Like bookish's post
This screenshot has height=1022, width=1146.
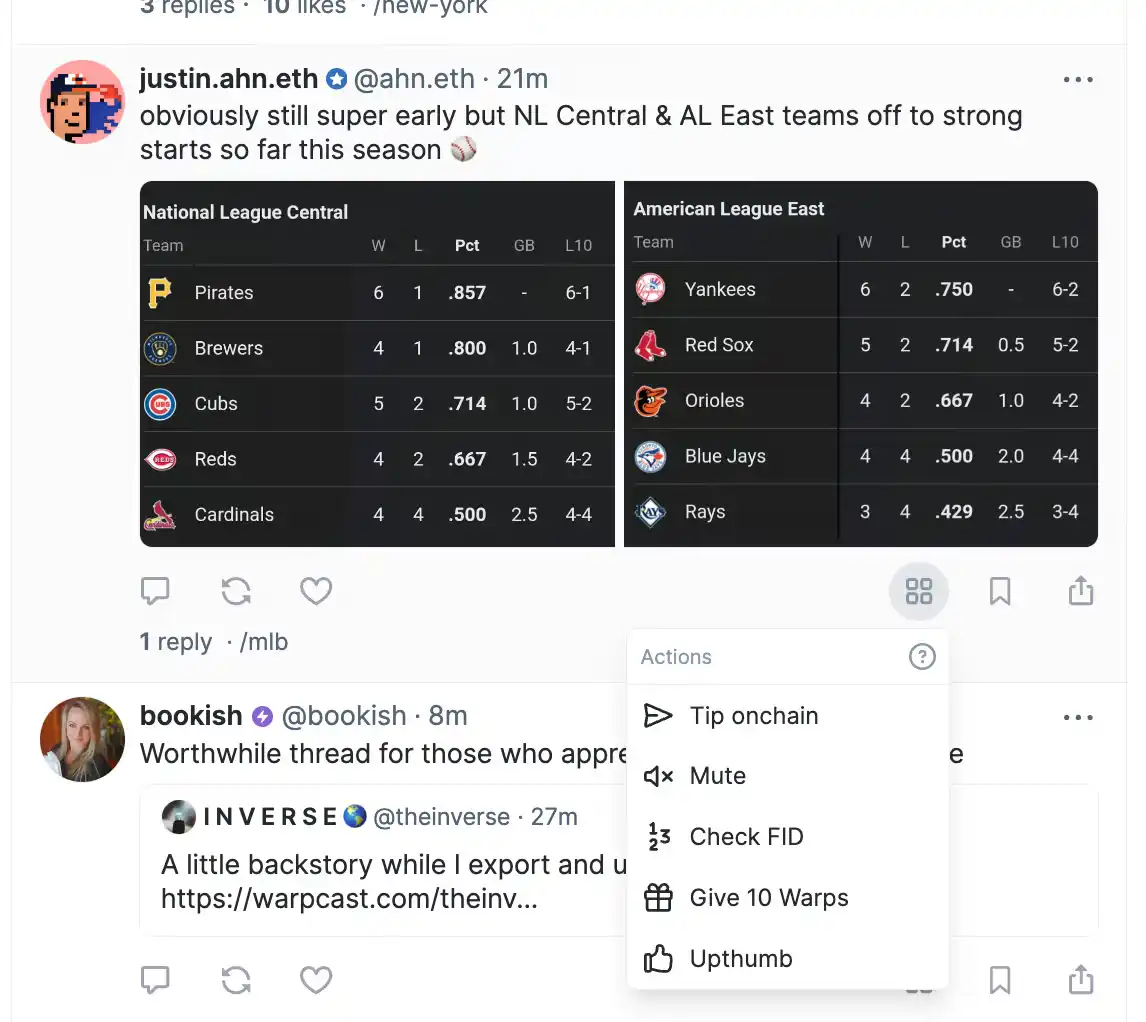pos(316,980)
